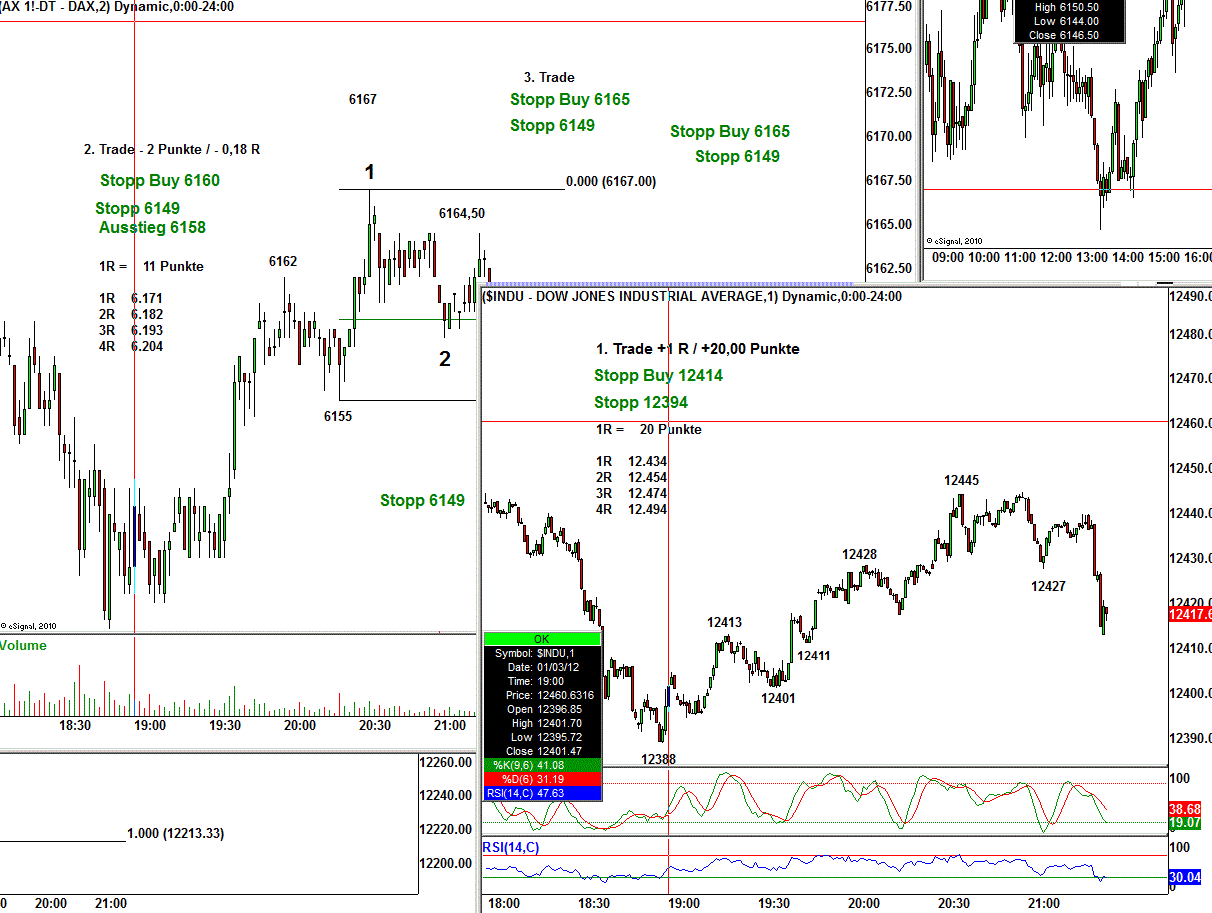Click the '1. Trade +1 R' heading annotation
This screenshot has height=913, width=1212.
pos(697,349)
